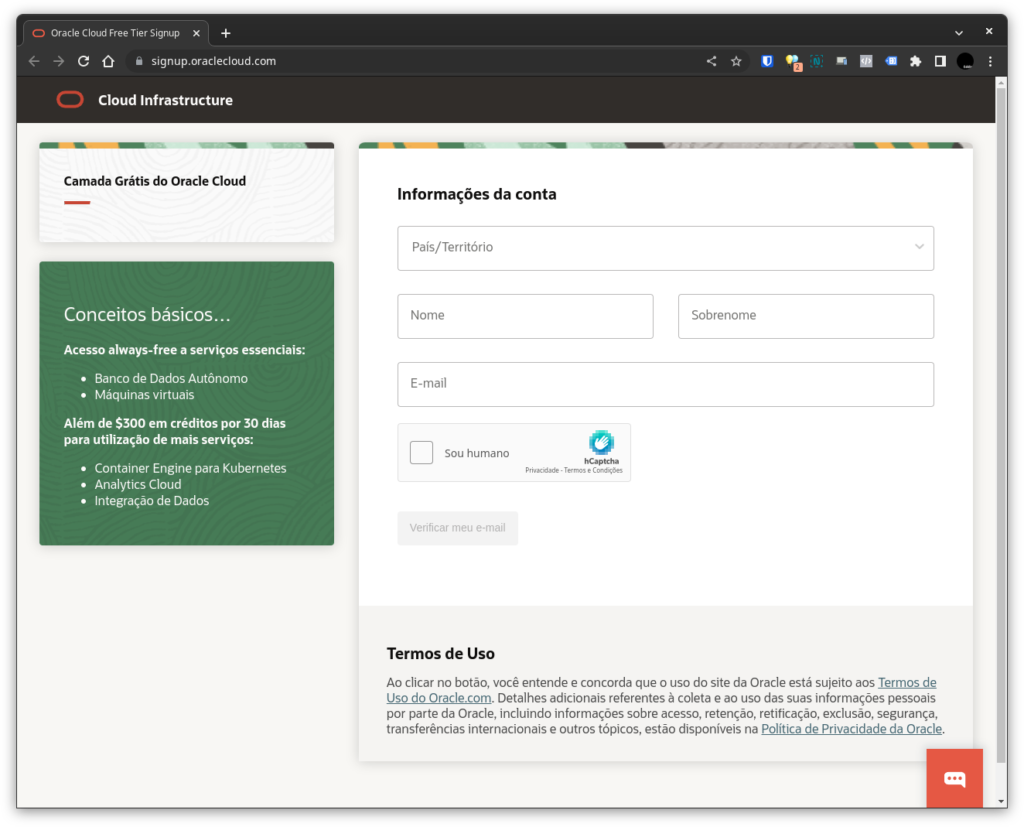Click the padlock site info icon

pos(138,61)
